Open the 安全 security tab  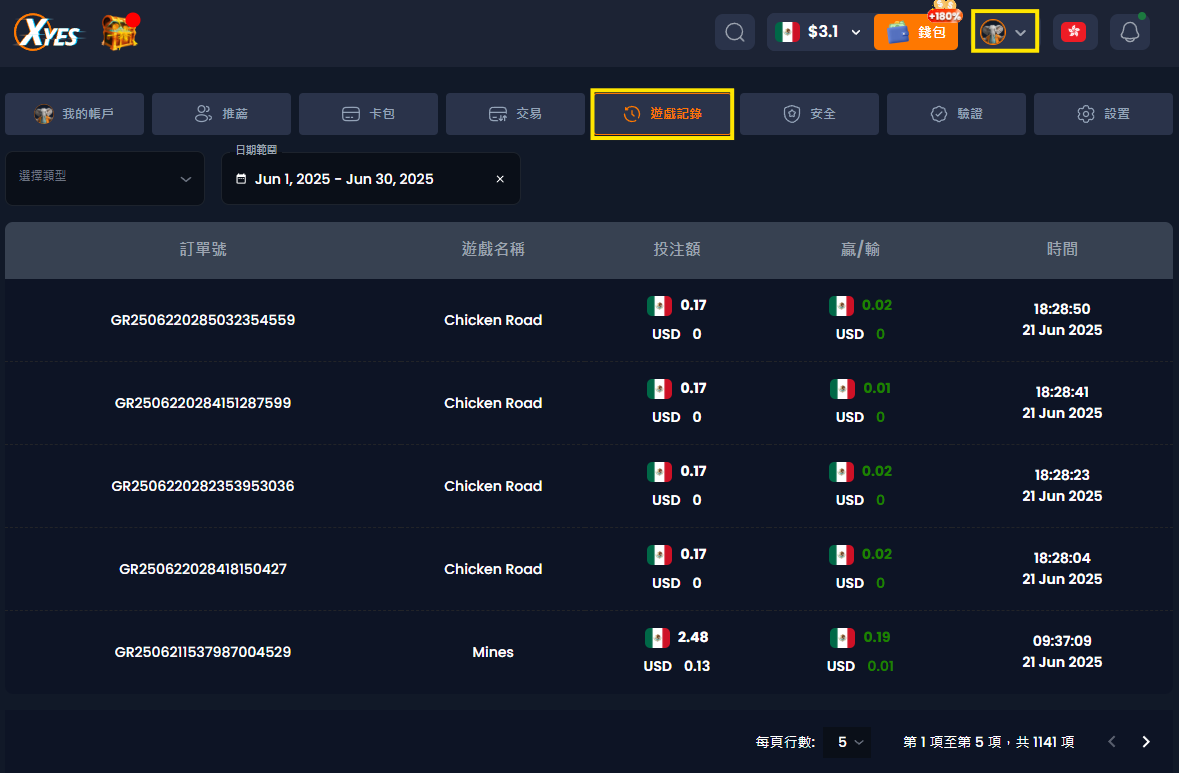pos(809,114)
